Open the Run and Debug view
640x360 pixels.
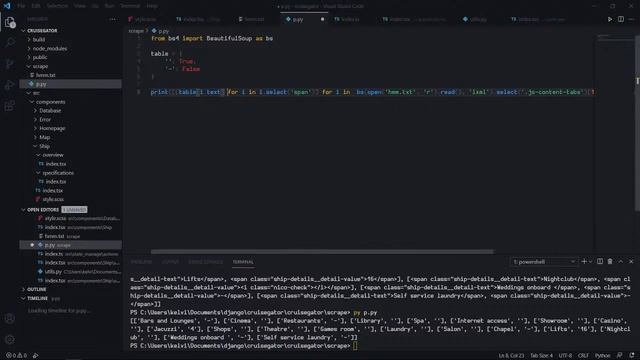9,85
